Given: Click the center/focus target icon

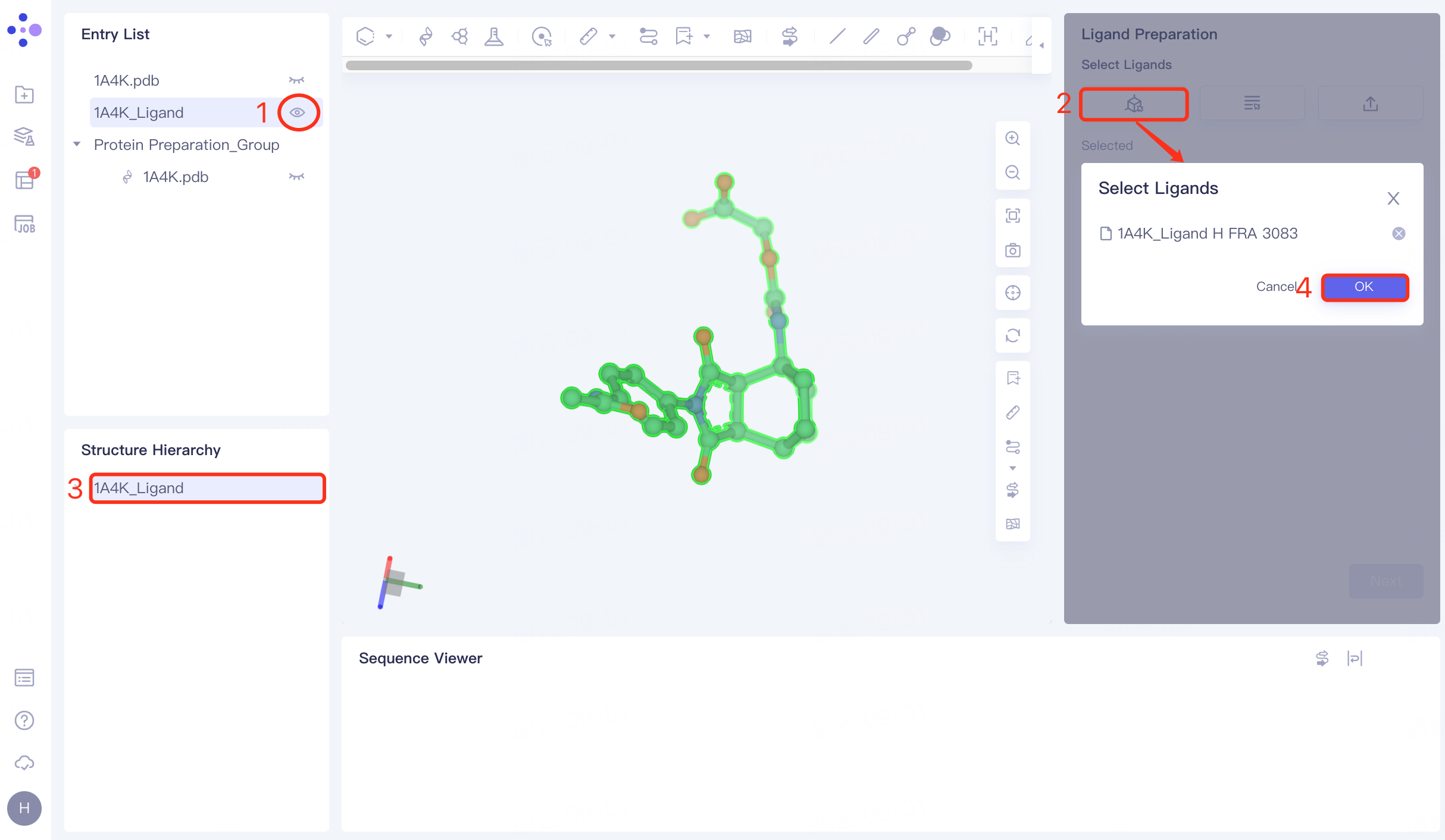Looking at the screenshot, I should pyautogui.click(x=1012, y=293).
